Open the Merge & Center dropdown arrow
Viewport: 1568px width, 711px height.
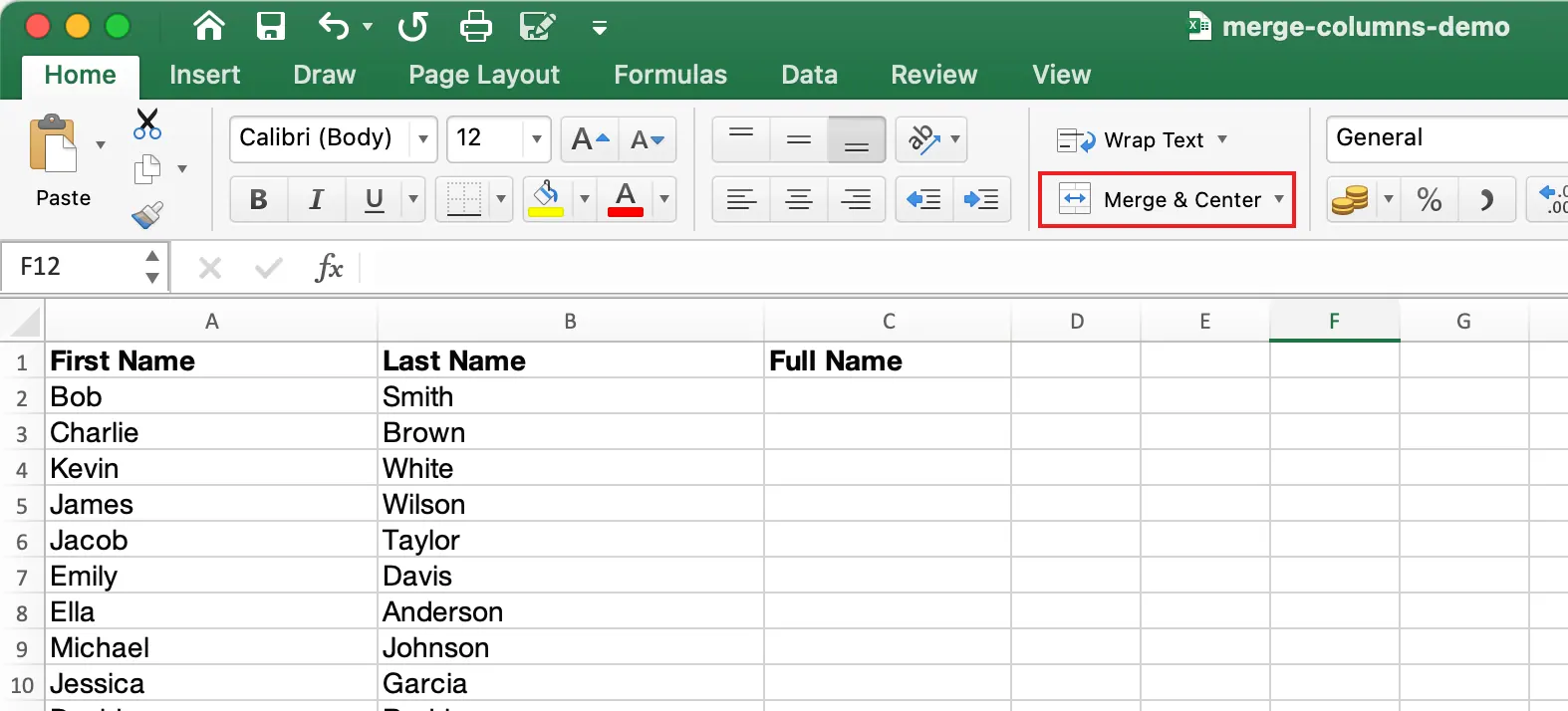1279,199
